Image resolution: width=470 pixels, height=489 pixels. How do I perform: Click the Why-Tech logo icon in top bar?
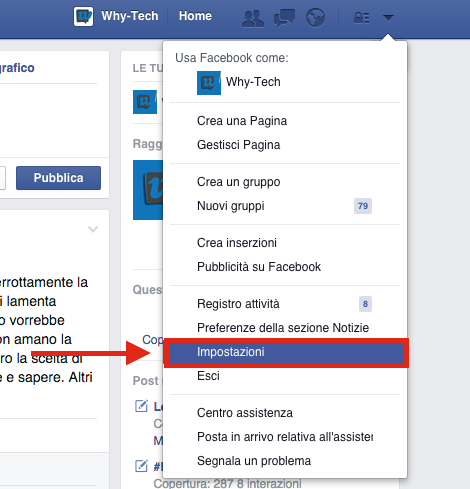[83, 16]
